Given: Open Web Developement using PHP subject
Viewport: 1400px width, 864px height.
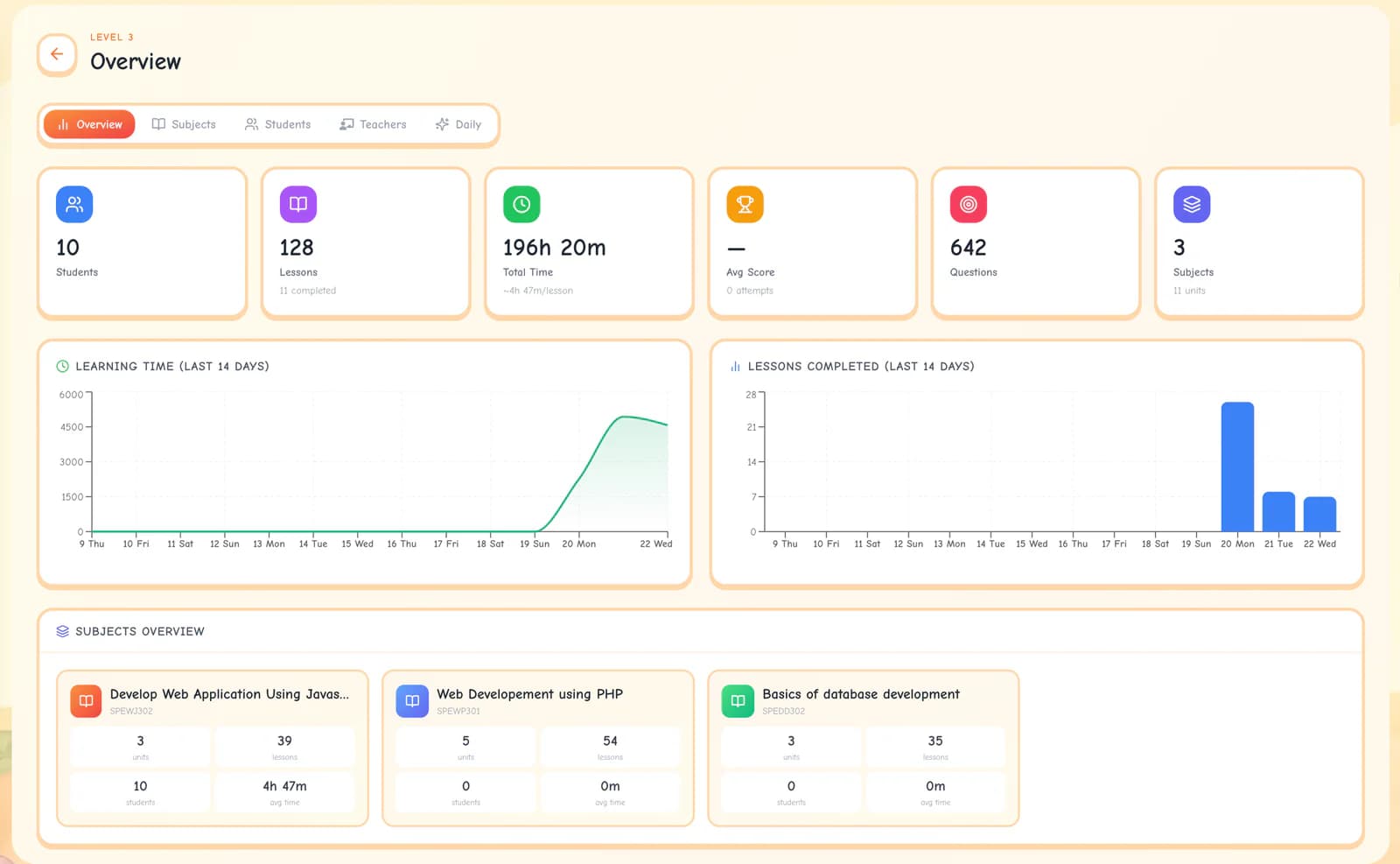Looking at the screenshot, I should (538, 748).
